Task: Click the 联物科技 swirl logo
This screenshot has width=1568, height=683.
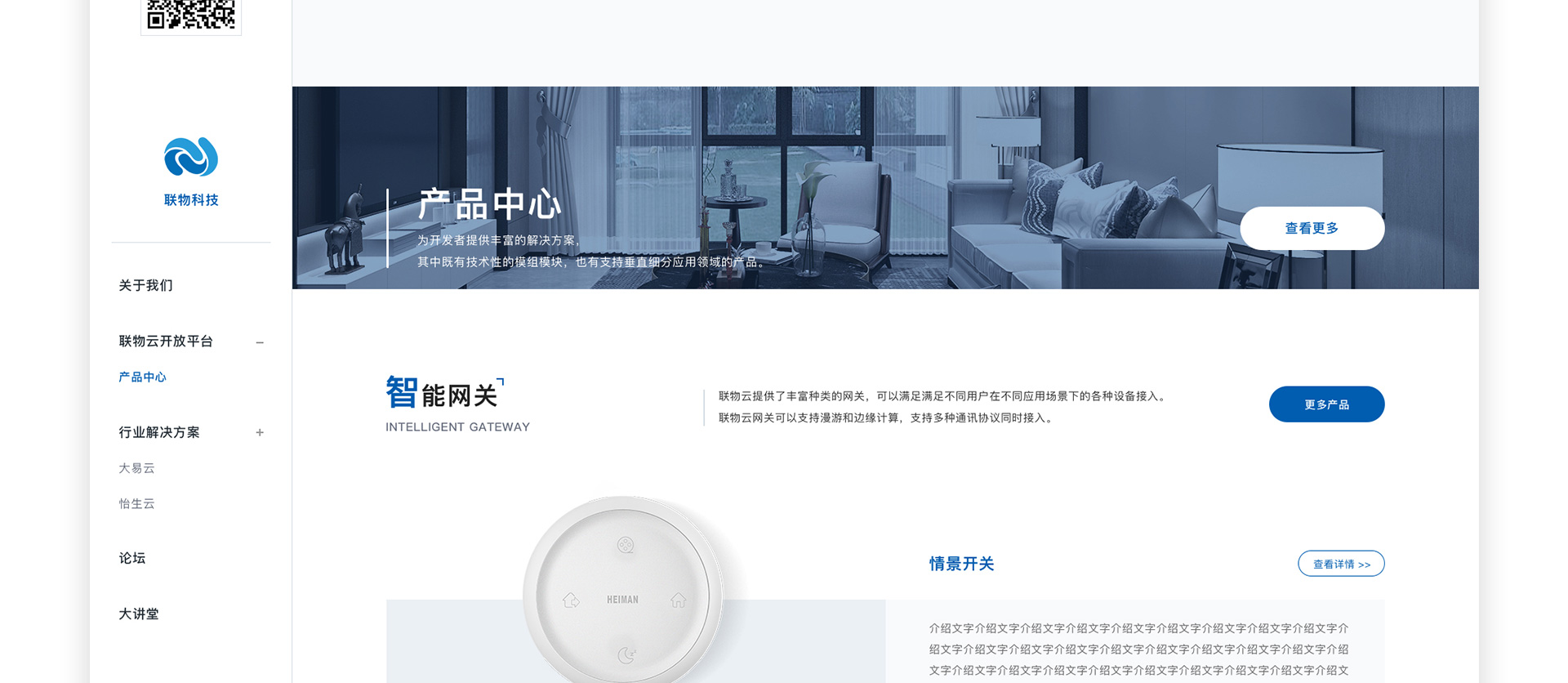Action: 191,157
